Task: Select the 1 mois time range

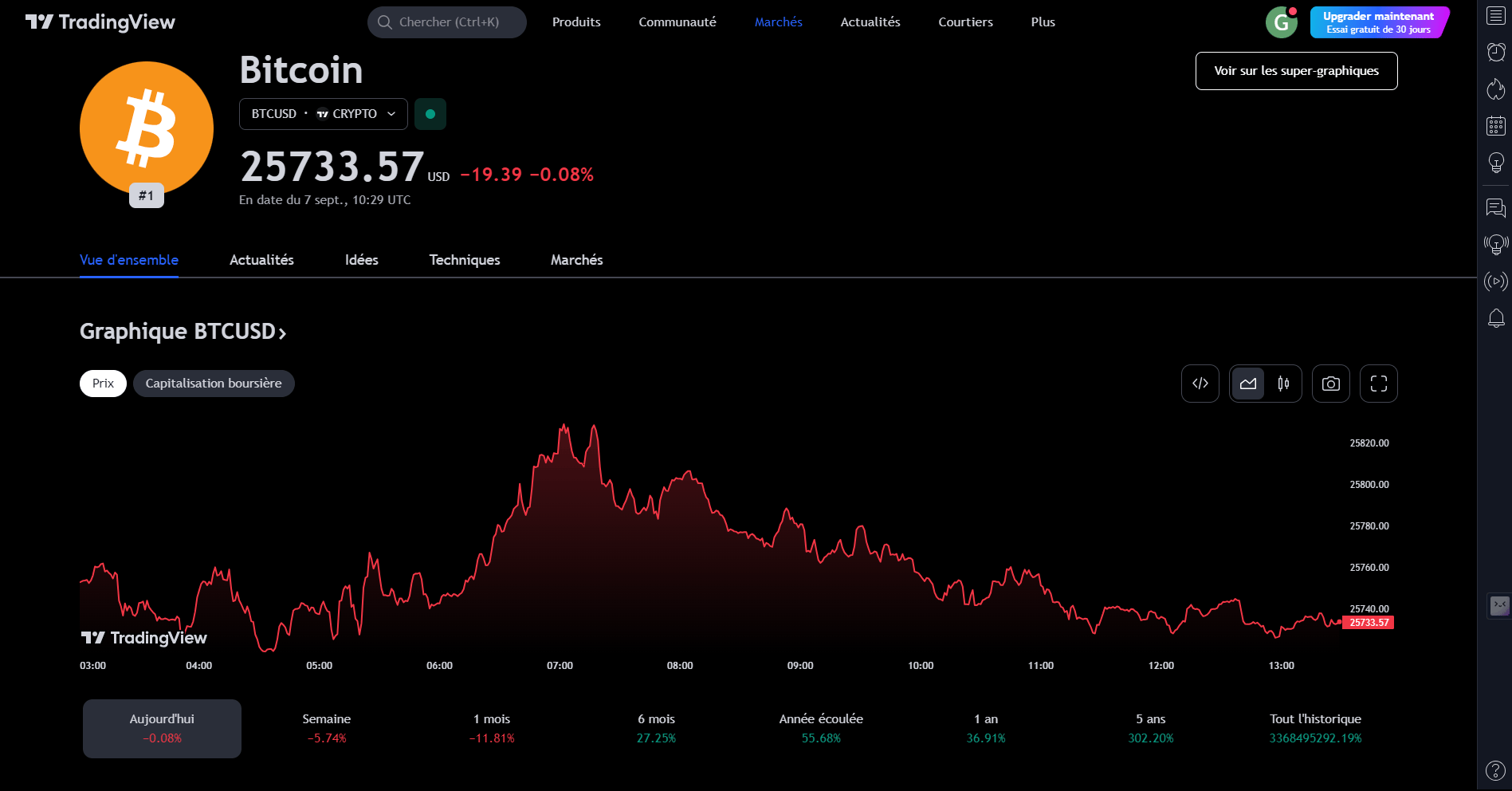Action: pyautogui.click(x=492, y=729)
